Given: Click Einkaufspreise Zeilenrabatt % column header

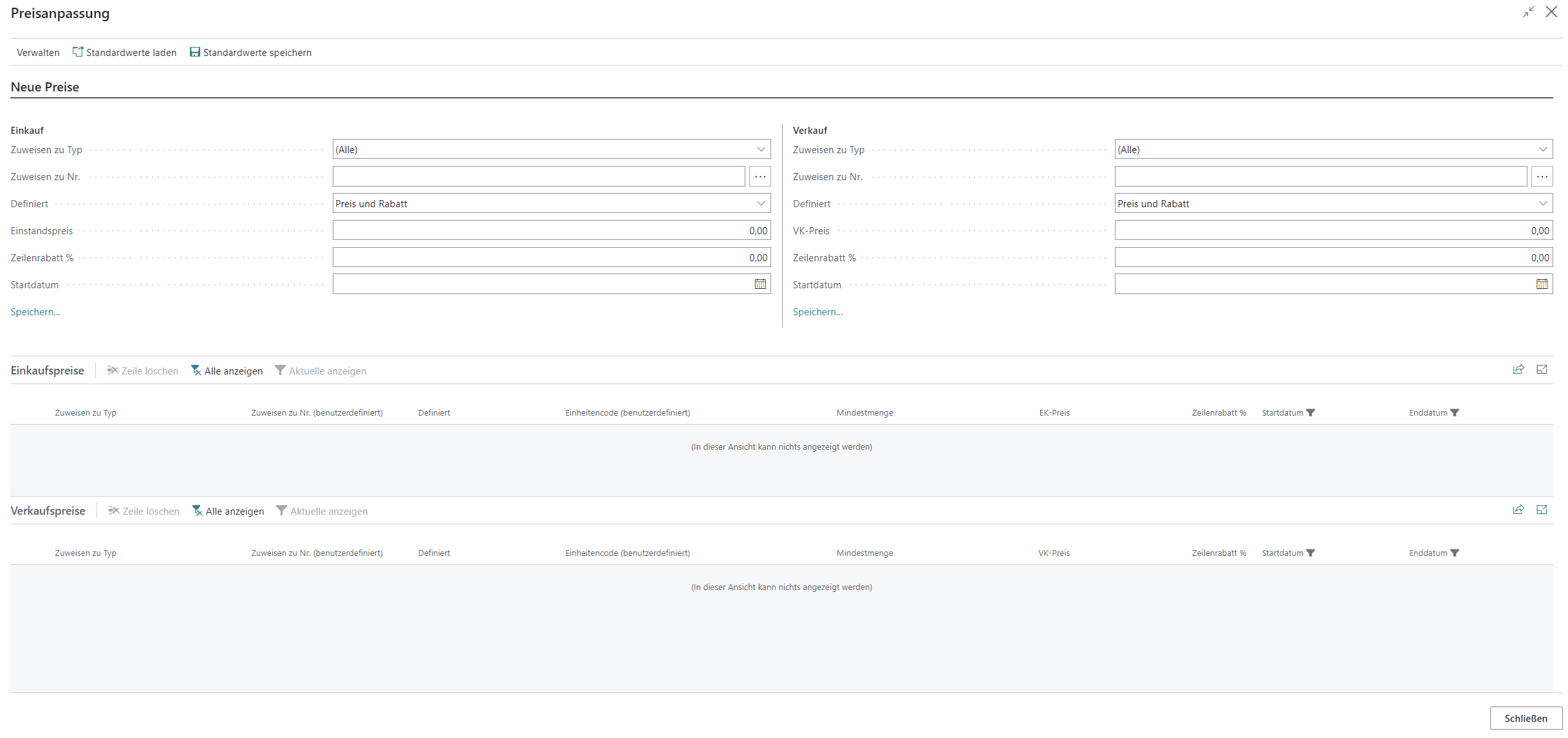Looking at the screenshot, I should pyautogui.click(x=1218, y=413).
